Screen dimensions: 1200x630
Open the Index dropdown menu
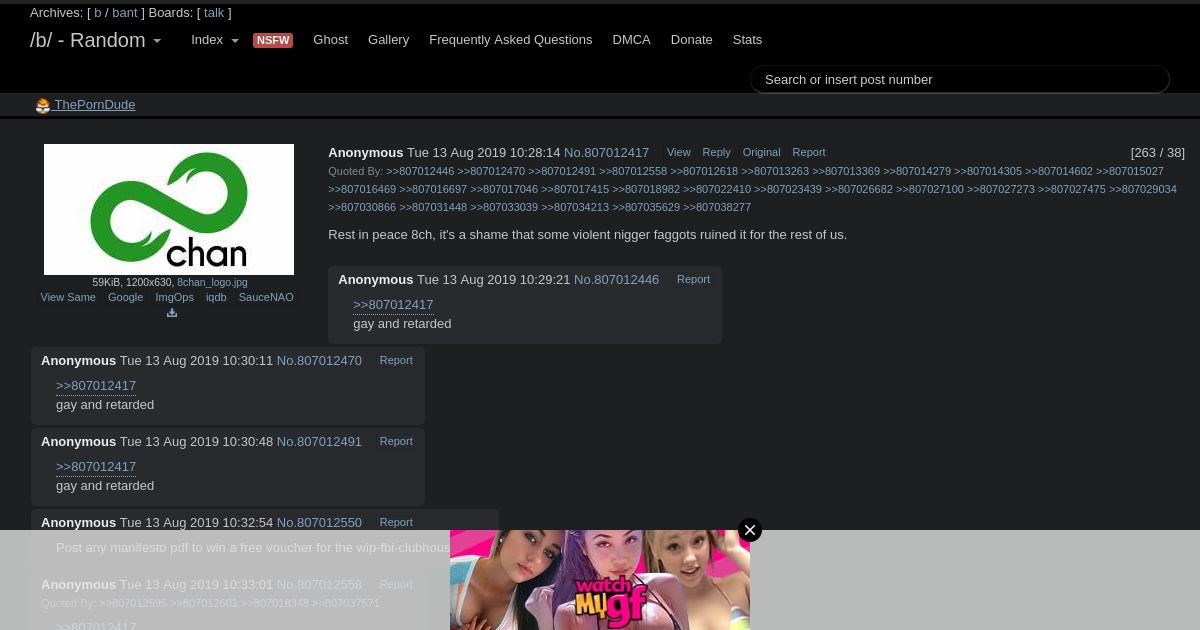[x=215, y=40]
